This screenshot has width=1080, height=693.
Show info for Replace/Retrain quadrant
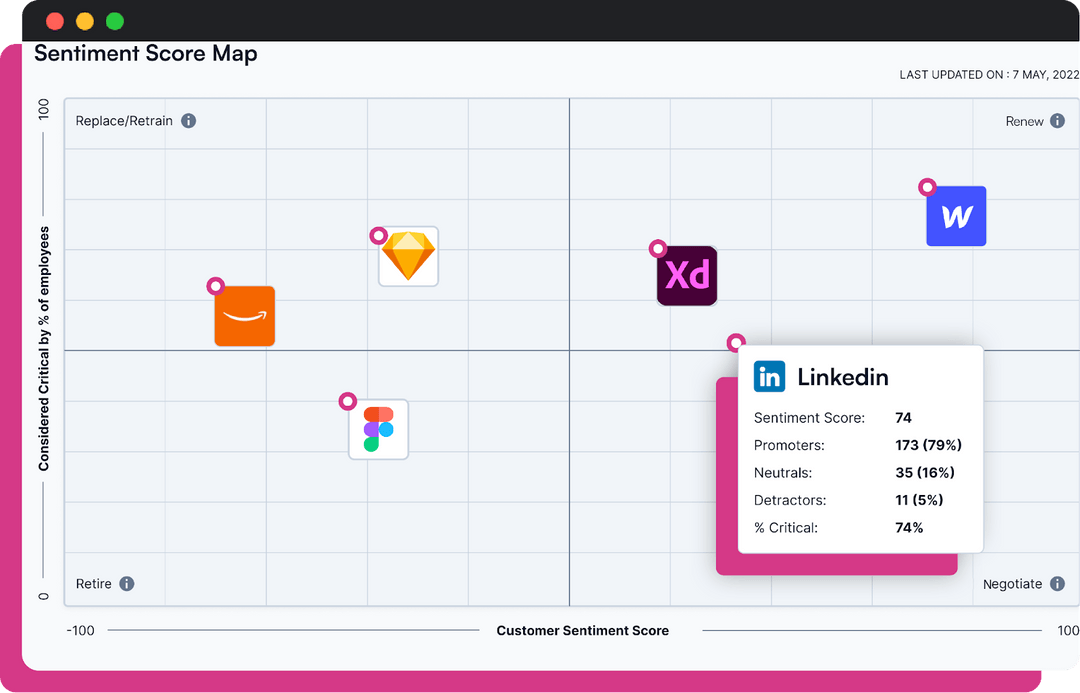189,121
